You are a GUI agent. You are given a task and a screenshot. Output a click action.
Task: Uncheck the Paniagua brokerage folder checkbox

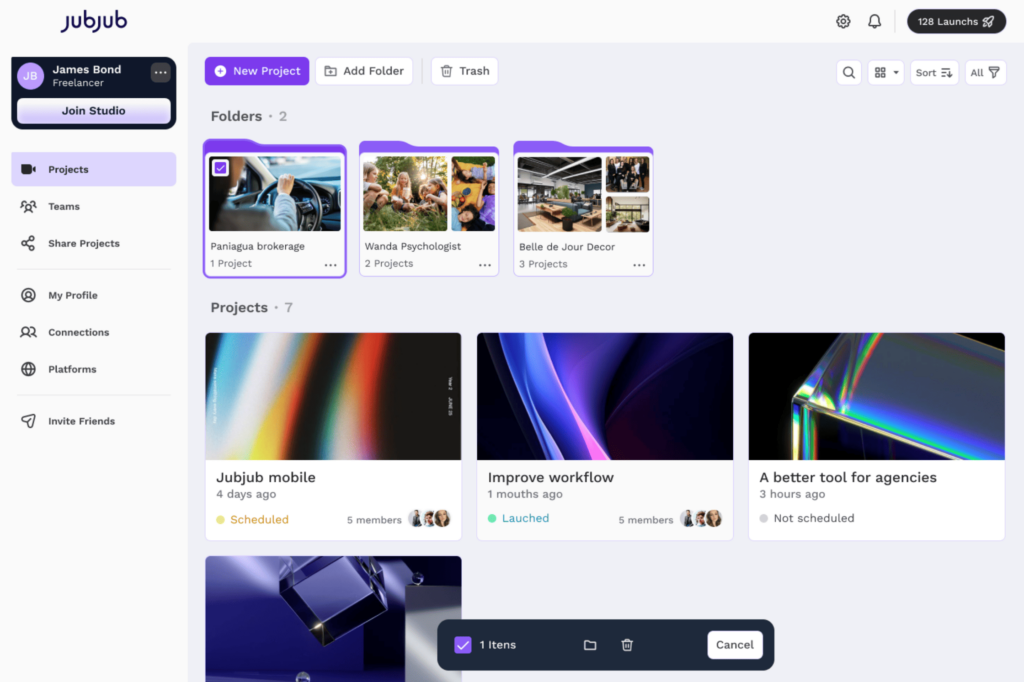220,168
